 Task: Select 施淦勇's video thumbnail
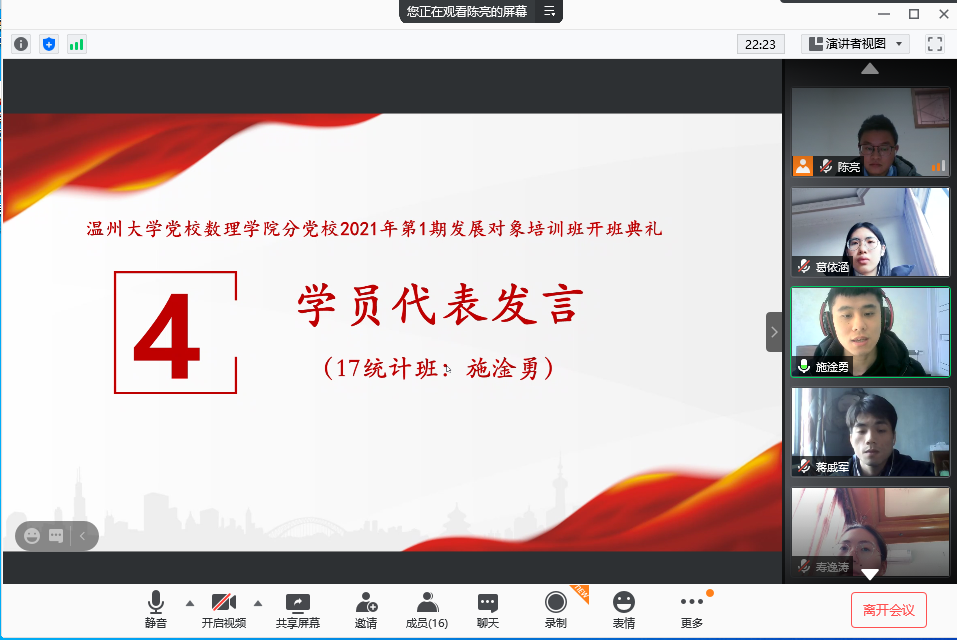(x=870, y=332)
